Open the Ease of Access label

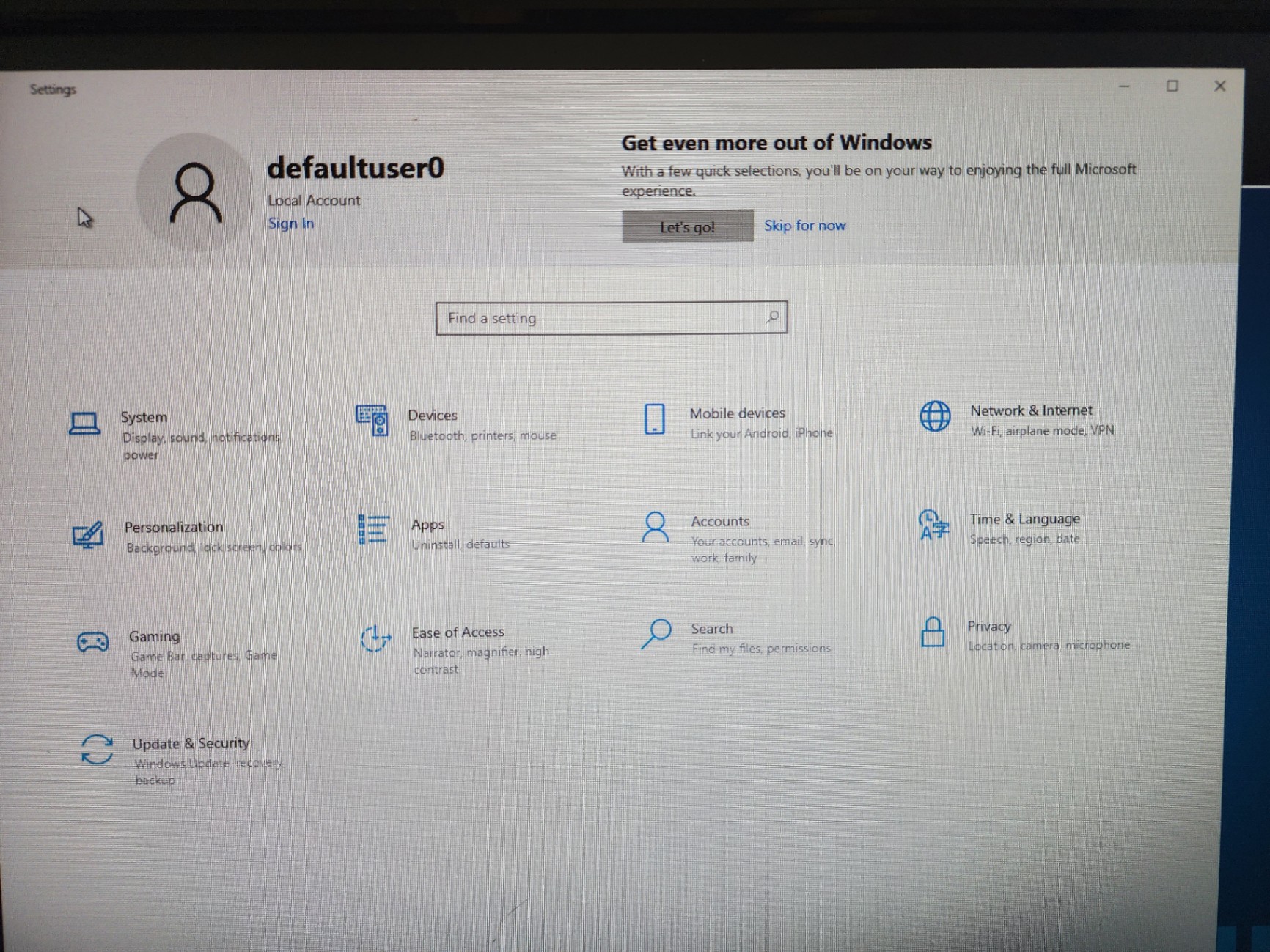pyautogui.click(x=458, y=632)
